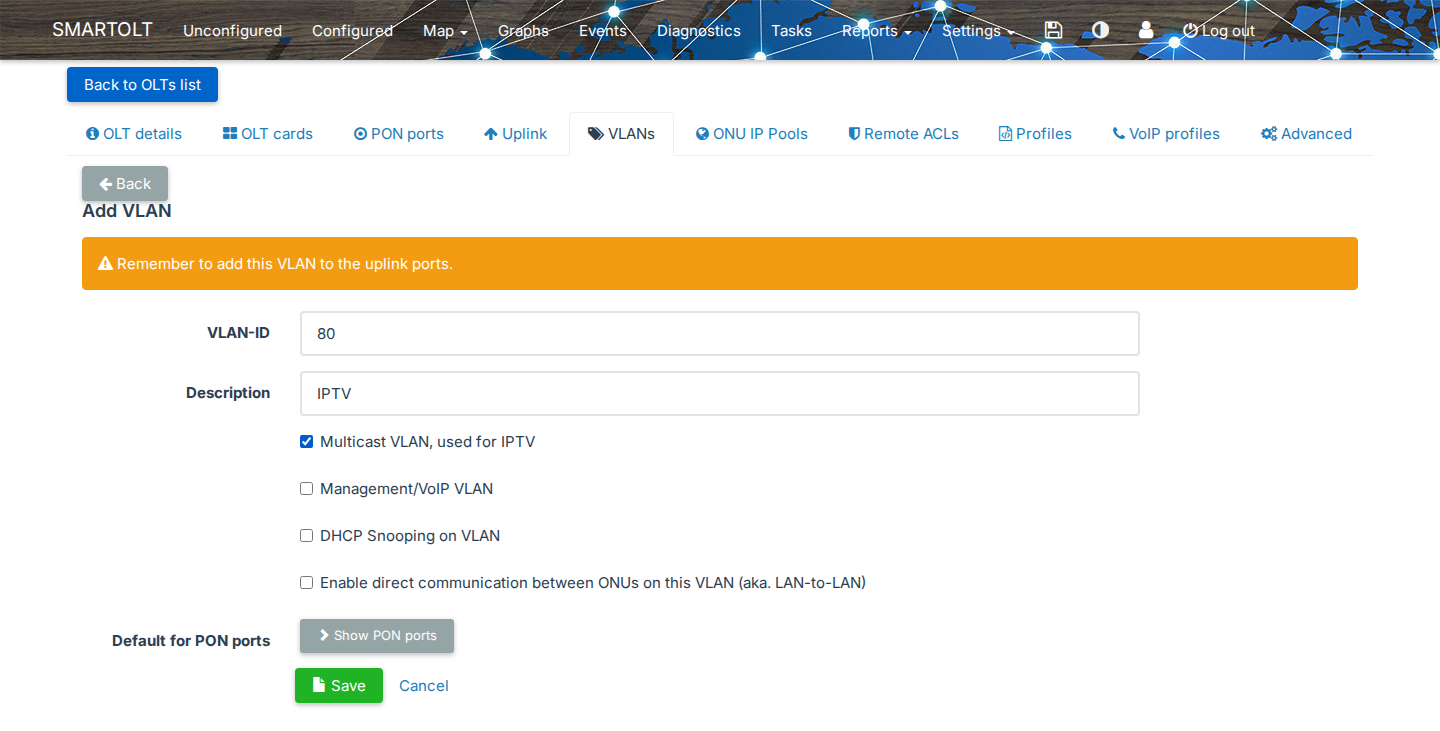The height and width of the screenshot is (731, 1440).
Task: Click the gray Back button
Action: tap(125, 184)
